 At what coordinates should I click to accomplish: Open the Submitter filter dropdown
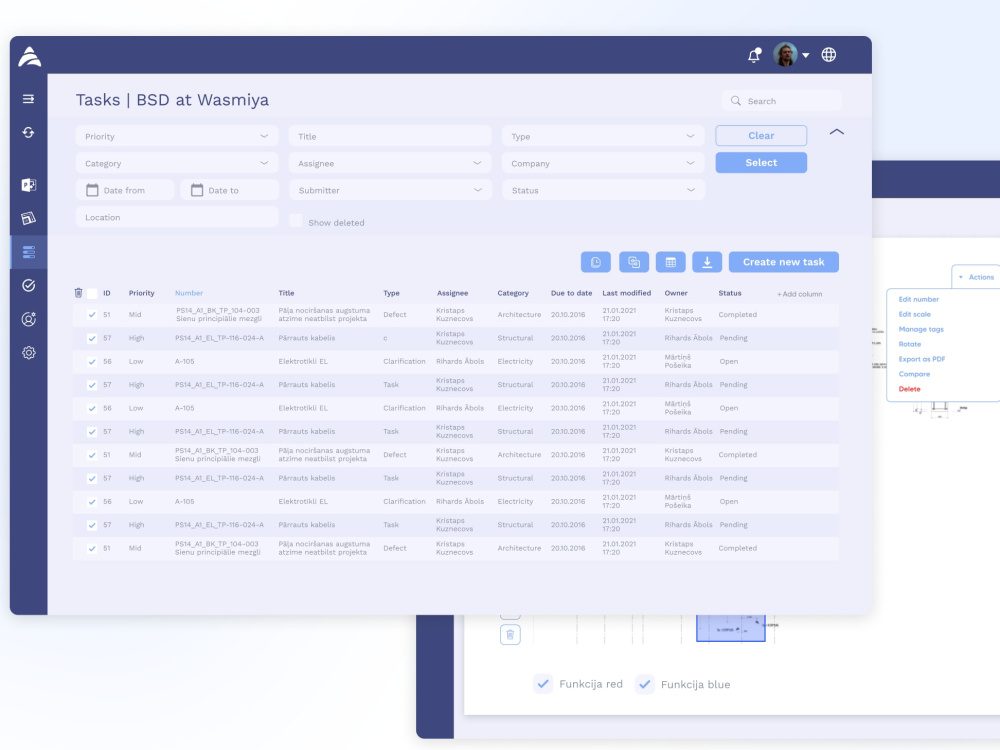[x=390, y=190]
